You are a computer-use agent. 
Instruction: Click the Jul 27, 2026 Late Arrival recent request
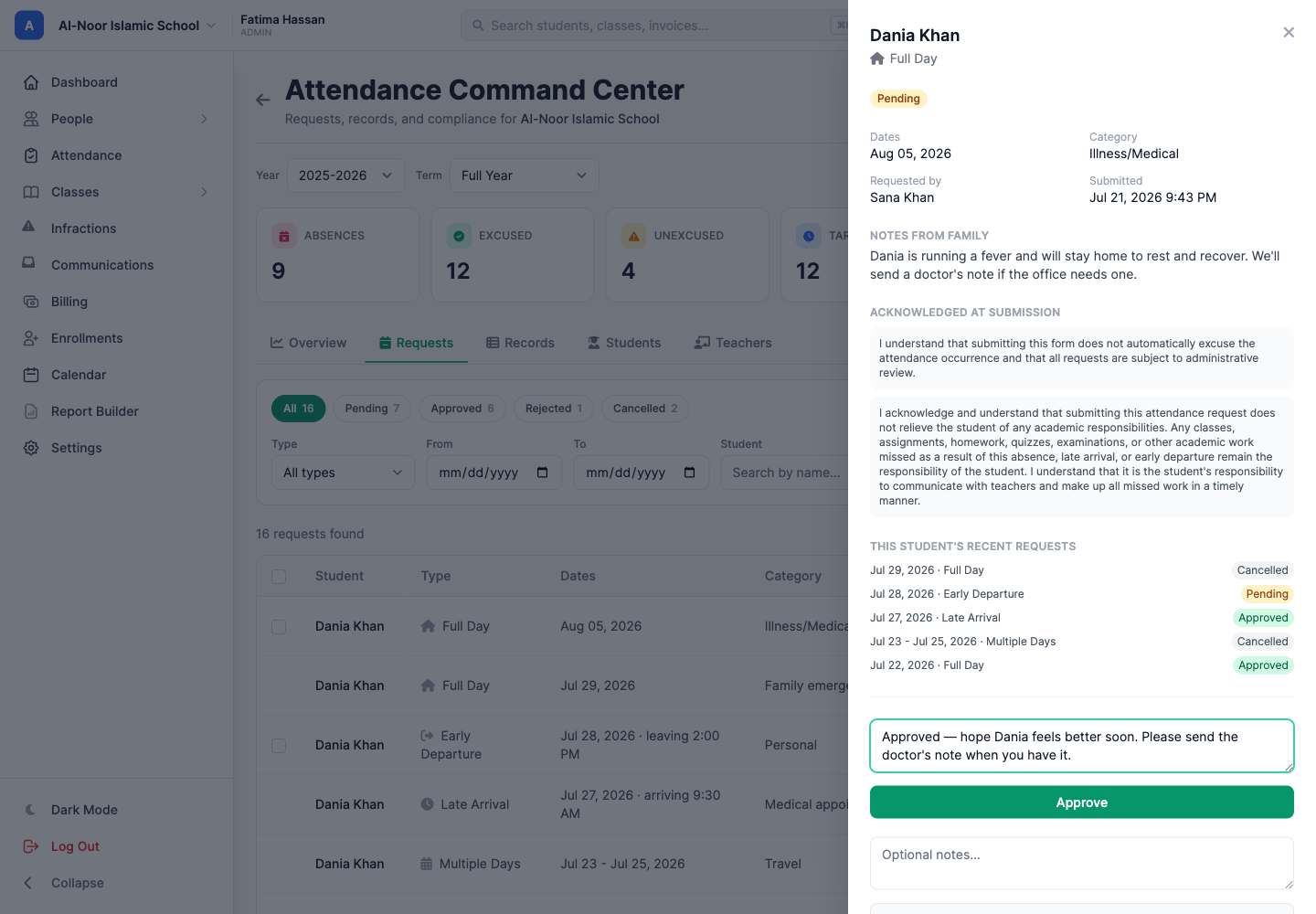1082,618
